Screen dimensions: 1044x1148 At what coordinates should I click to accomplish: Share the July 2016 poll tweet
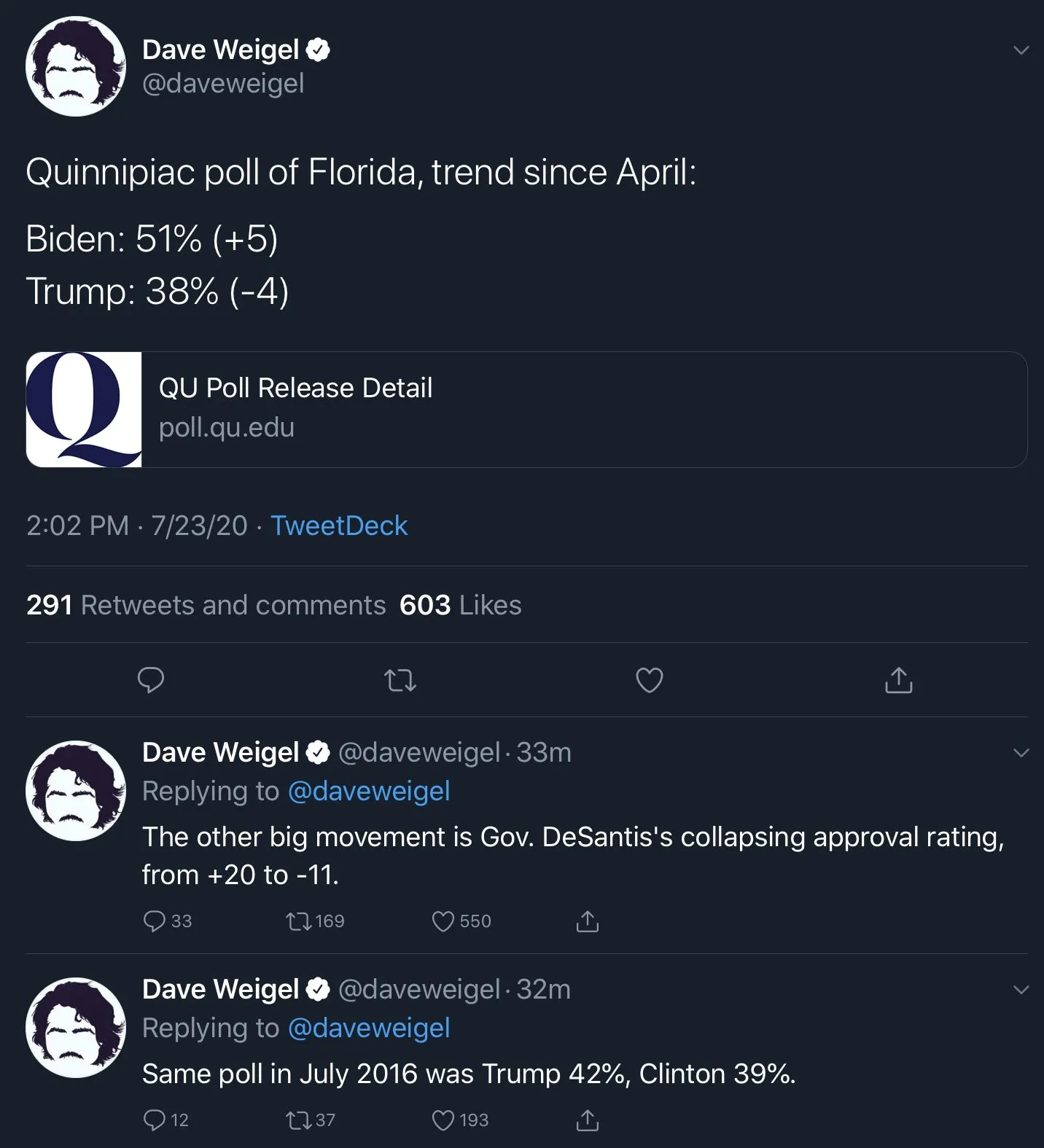(587, 1120)
